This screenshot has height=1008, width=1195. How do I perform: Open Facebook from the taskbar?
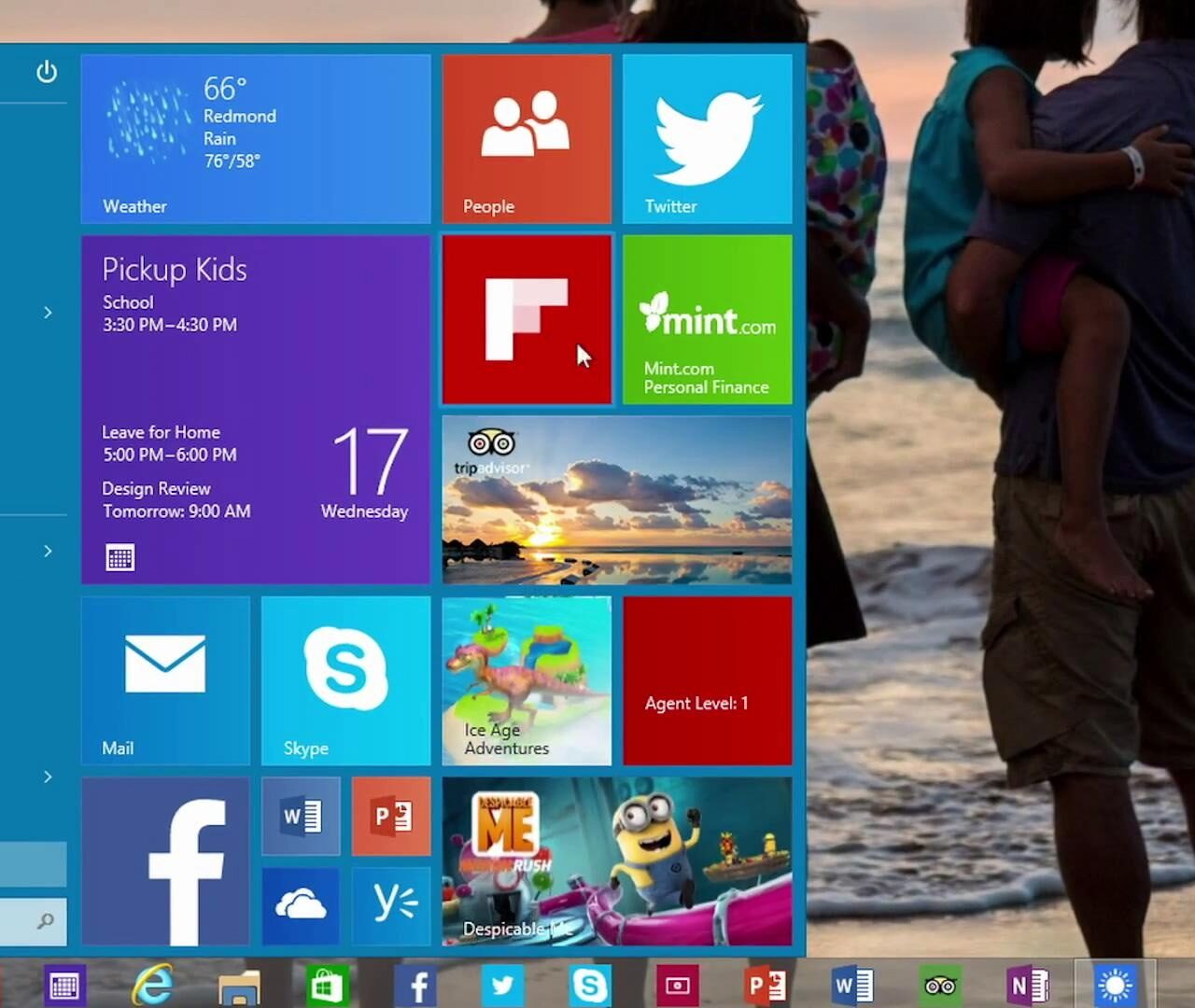(417, 986)
